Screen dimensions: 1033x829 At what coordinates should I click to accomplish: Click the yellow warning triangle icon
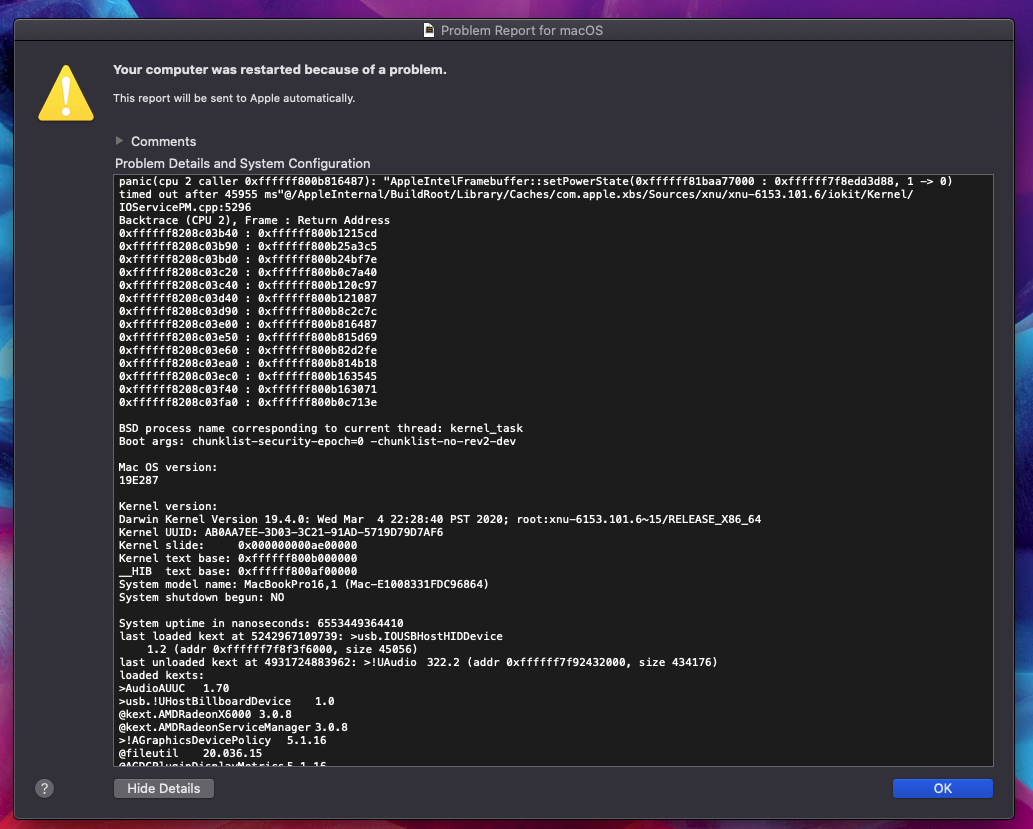click(66, 94)
